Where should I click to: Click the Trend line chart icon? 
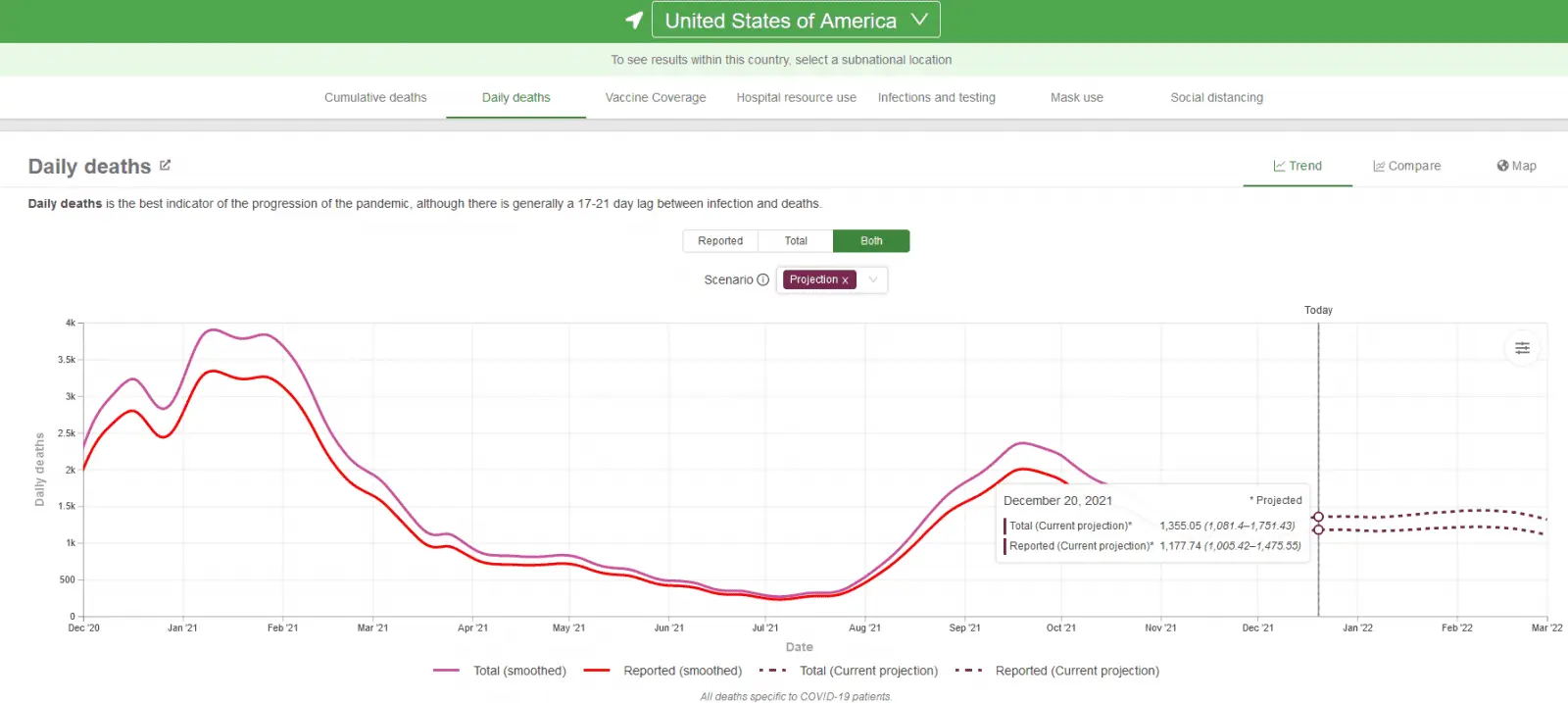click(x=1279, y=166)
